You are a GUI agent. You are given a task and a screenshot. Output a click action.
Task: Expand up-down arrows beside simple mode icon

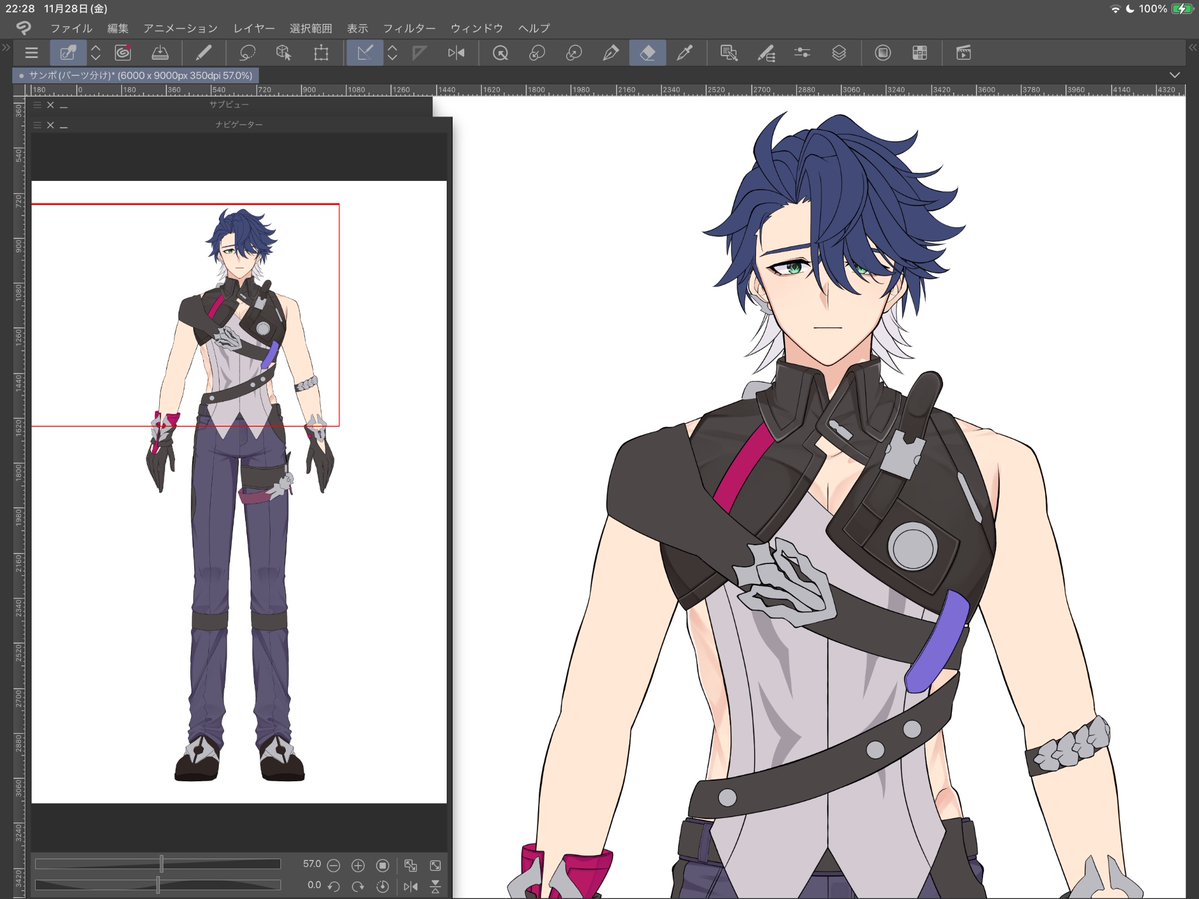pos(96,53)
